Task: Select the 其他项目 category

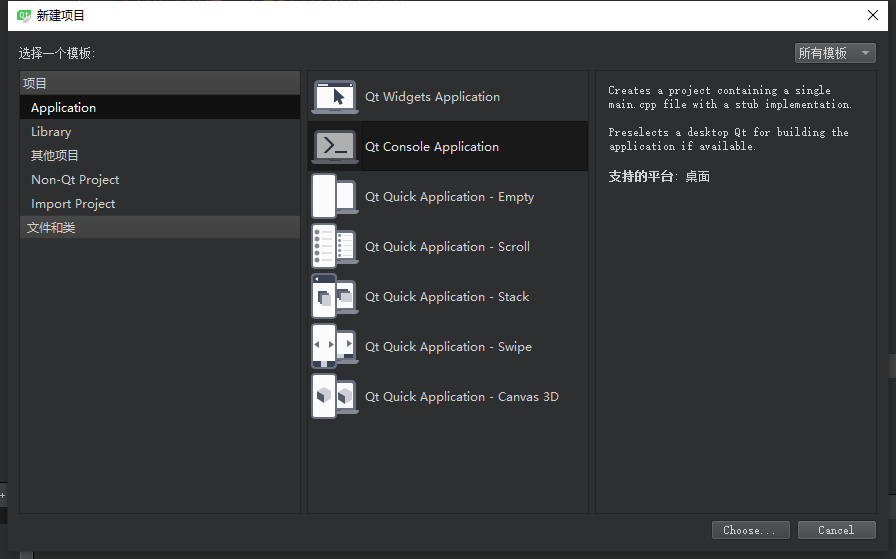Action: pos(160,155)
